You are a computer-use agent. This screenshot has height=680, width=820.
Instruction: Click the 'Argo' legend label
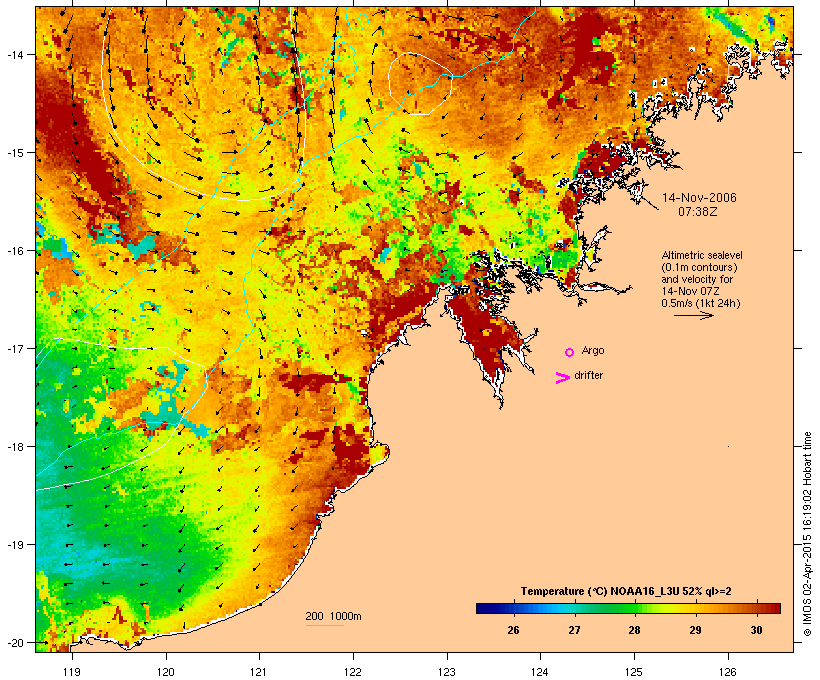coord(593,351)
